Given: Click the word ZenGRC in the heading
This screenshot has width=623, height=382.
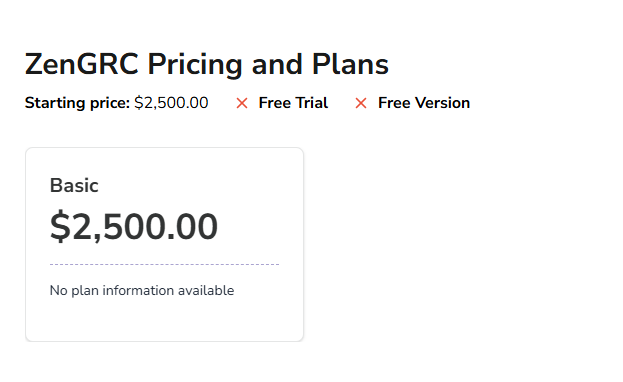Looking at the screenshot, I should (x=81, y=64).
